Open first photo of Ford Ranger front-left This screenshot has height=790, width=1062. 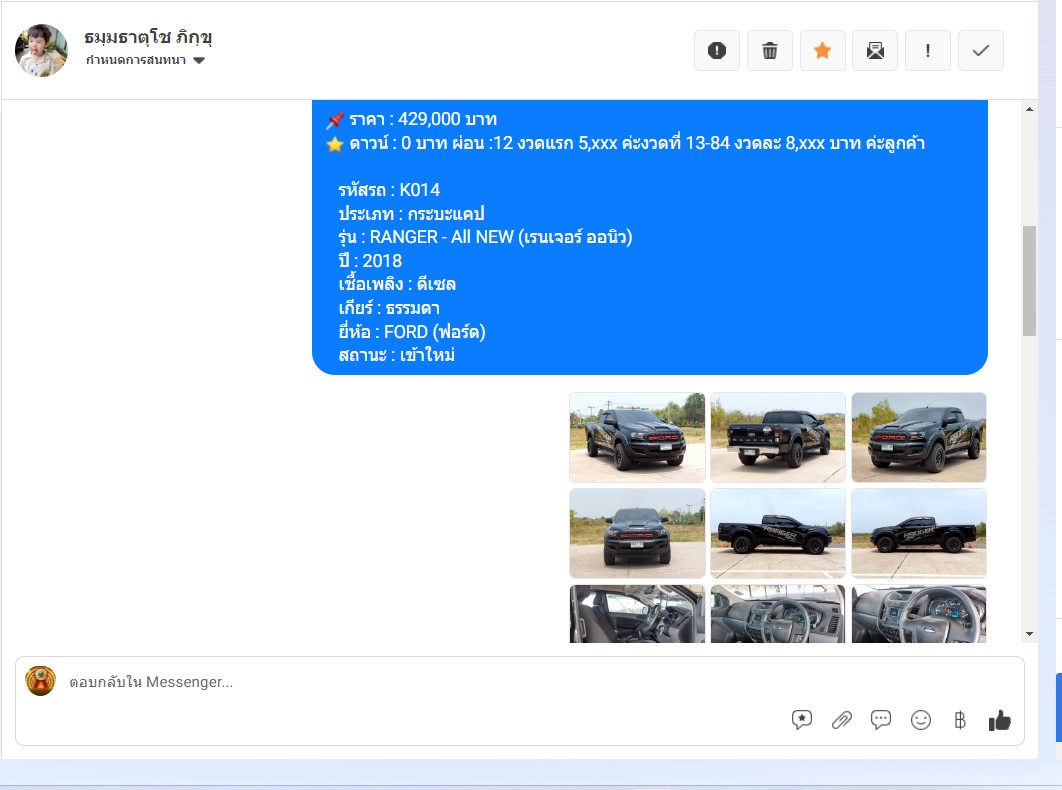point(637,438)
